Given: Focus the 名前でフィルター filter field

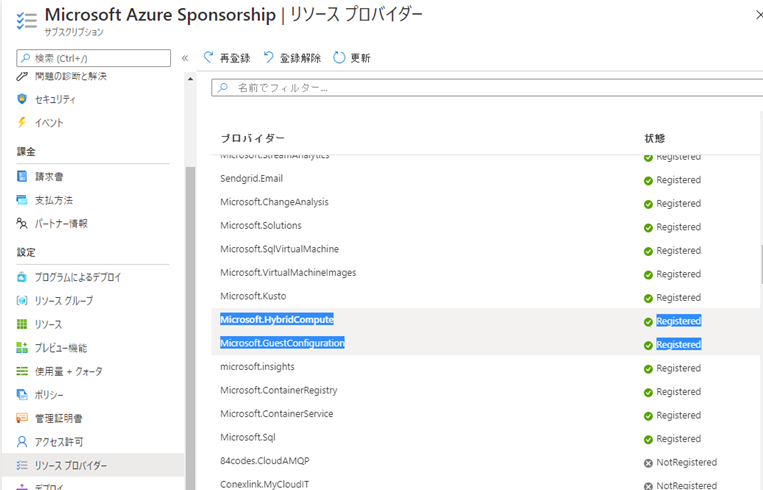Looking at the screenshot, I should [x=487, y=88].
